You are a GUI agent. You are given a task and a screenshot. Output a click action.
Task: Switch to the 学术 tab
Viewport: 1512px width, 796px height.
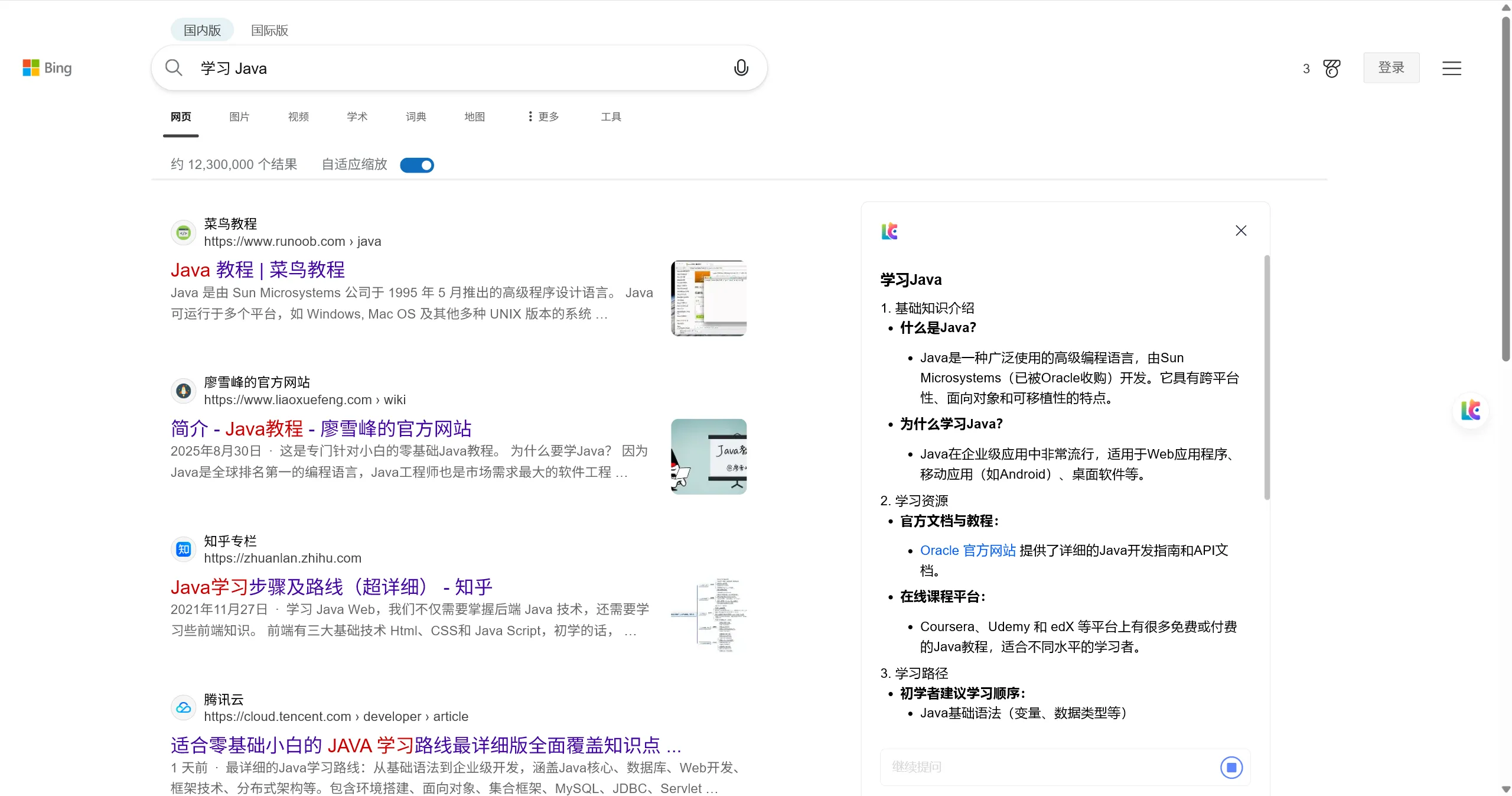357,116
